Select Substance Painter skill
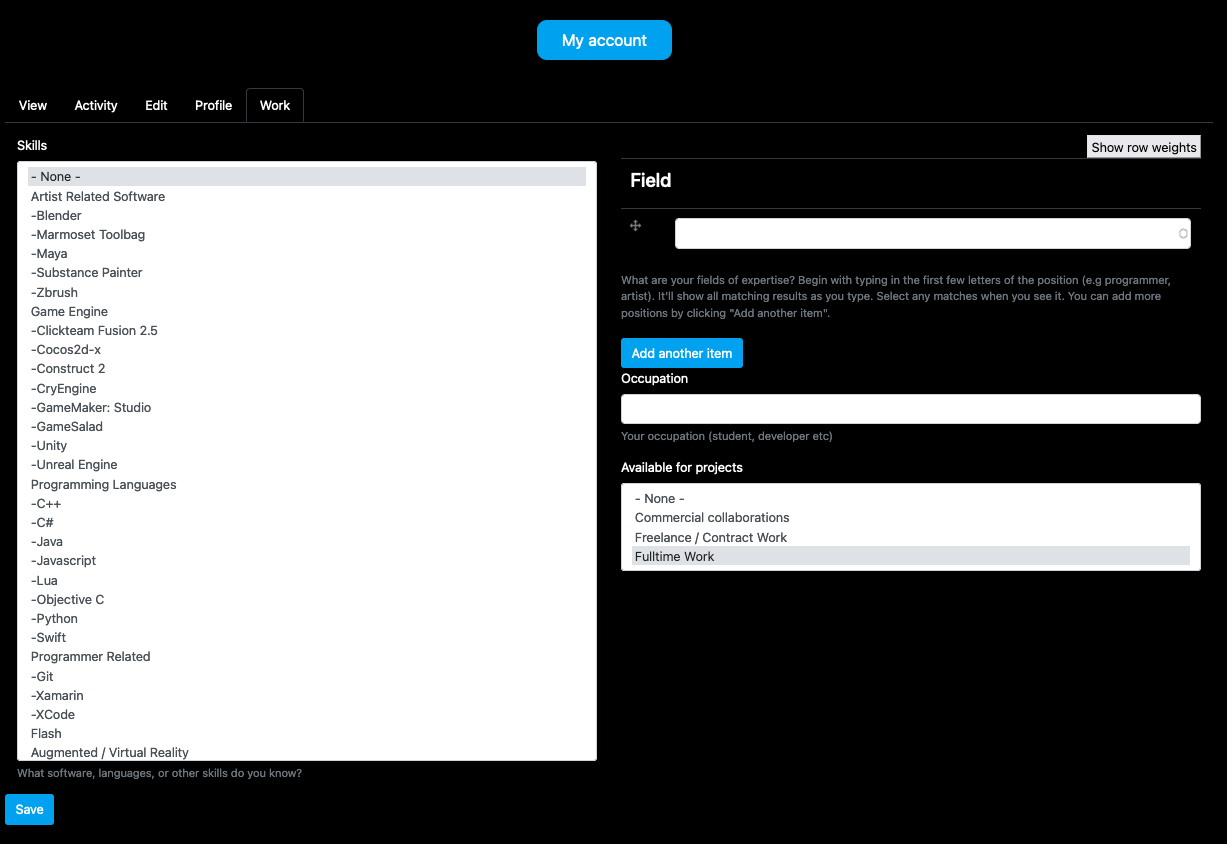Screen dimensions: 1227x844 point(307,273)
